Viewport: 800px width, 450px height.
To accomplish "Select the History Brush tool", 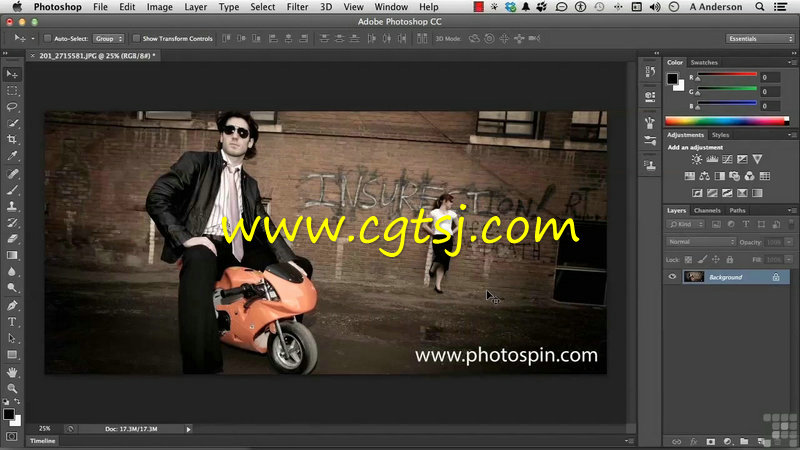I will tap(12, 222).
